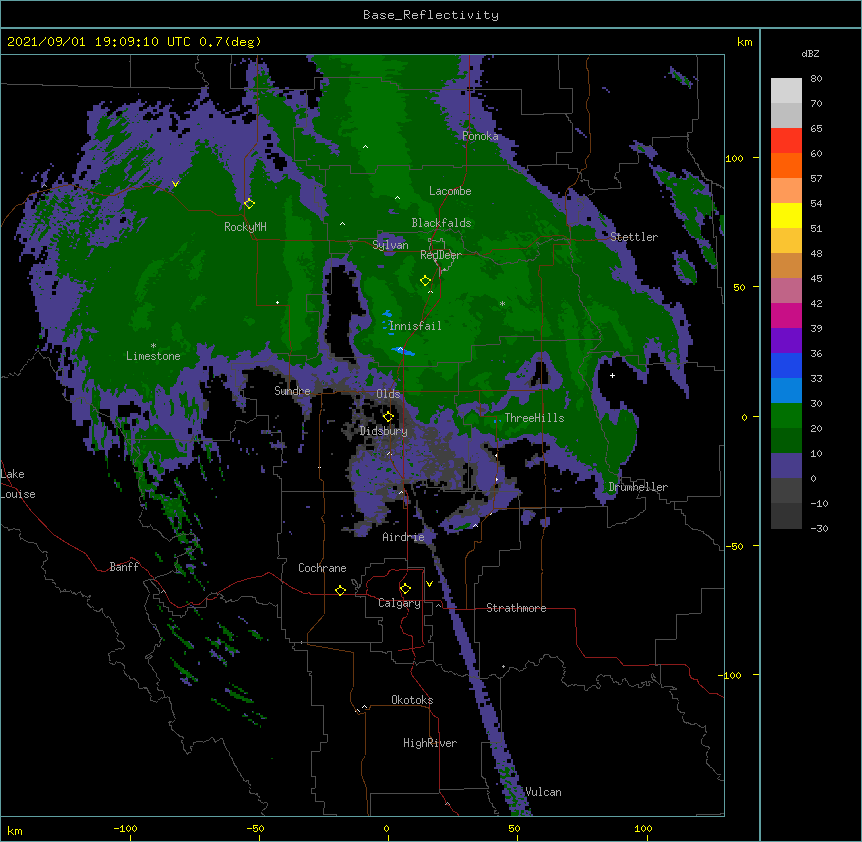Click the Limestone label text

[x=153, y=356]
